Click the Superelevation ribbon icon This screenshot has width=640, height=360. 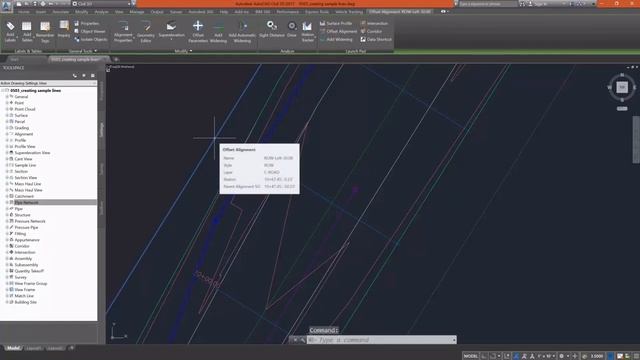click(x=171, y=30)
